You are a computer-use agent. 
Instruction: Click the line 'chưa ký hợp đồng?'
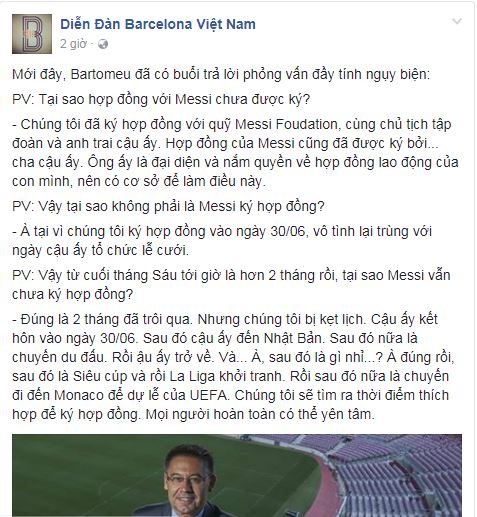point(72,295)
